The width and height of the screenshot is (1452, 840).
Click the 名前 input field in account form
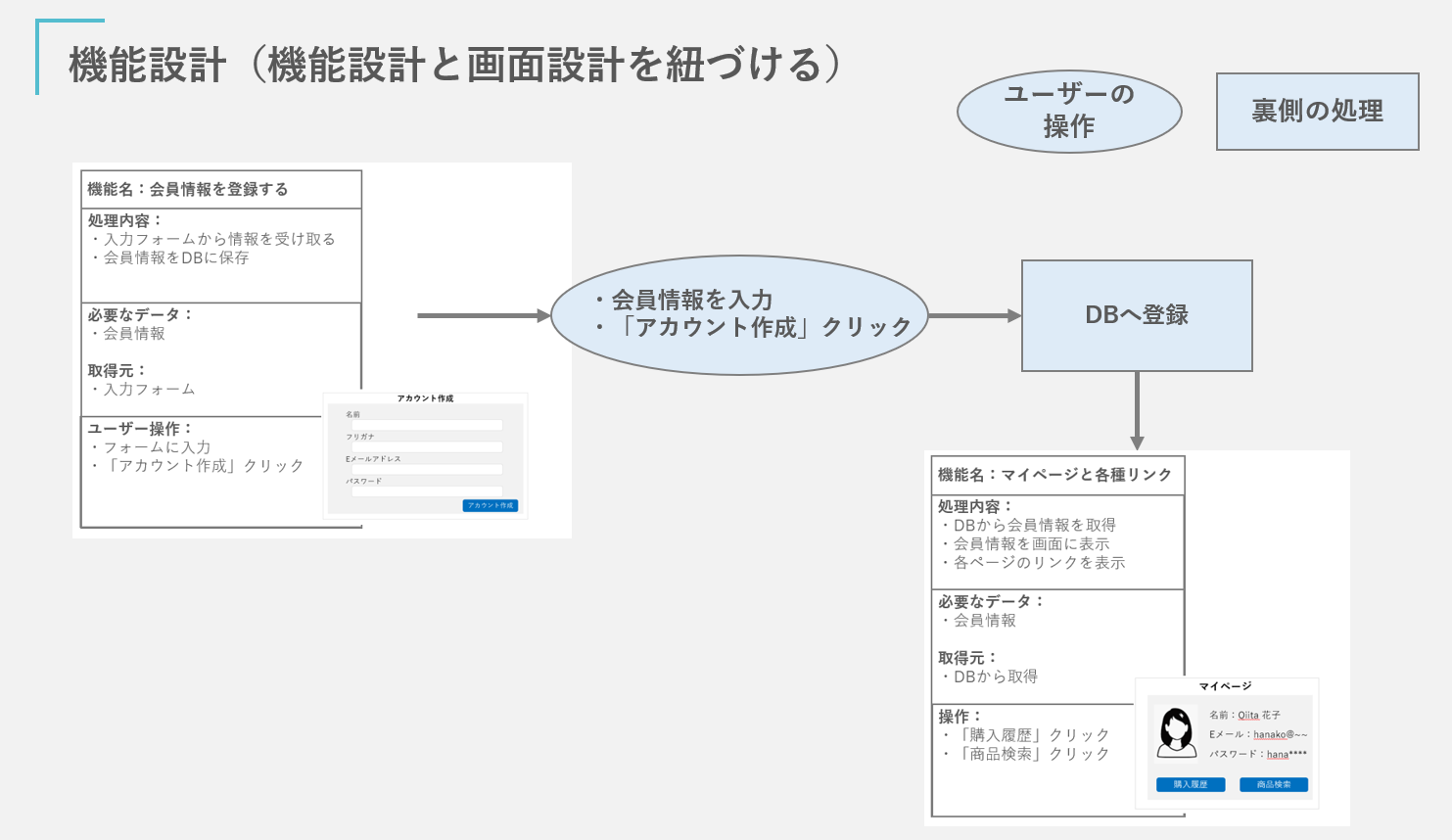(x=427, y=425)
